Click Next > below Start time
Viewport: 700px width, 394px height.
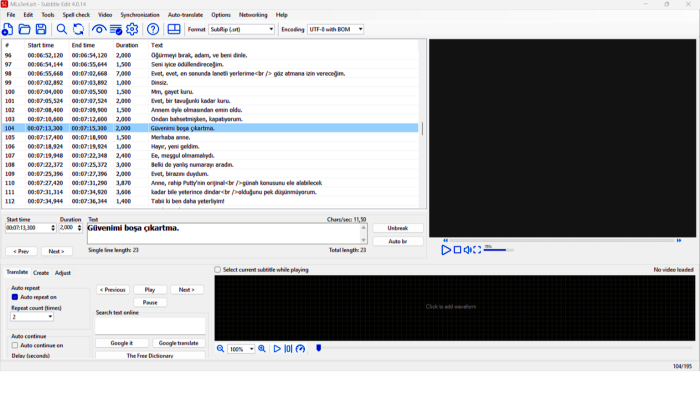point(57,251)
